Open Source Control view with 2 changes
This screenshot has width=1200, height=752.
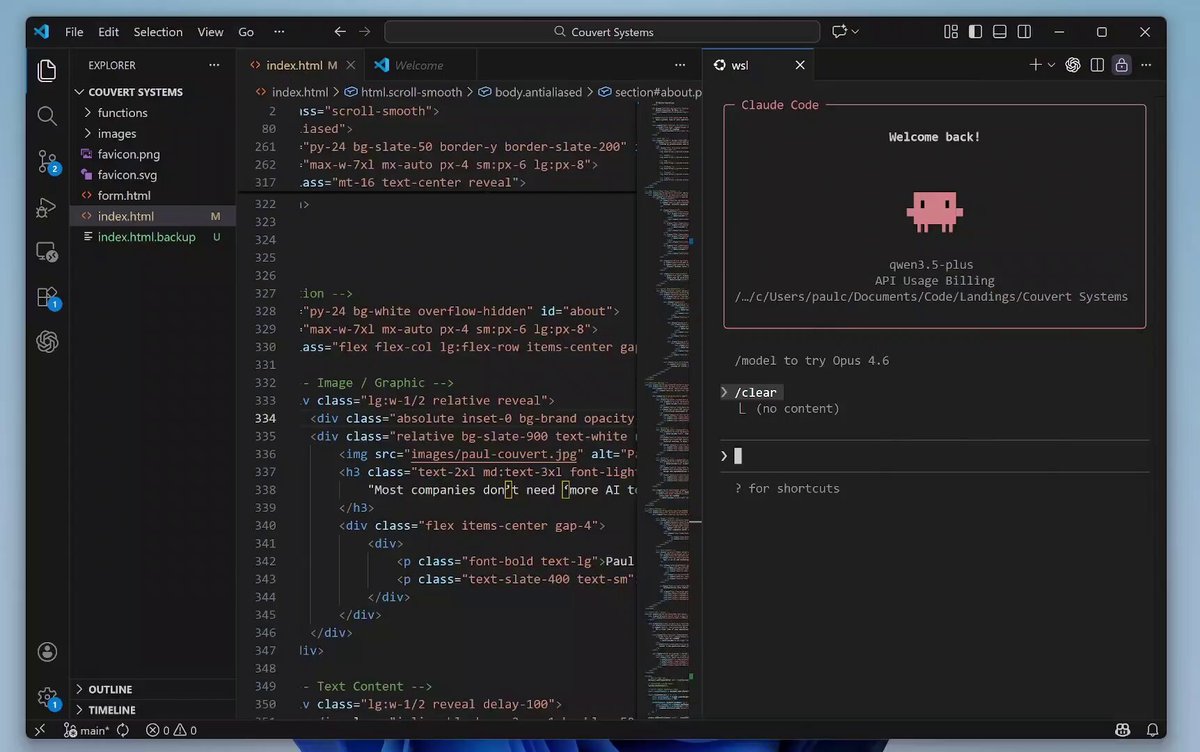[47, 162]
